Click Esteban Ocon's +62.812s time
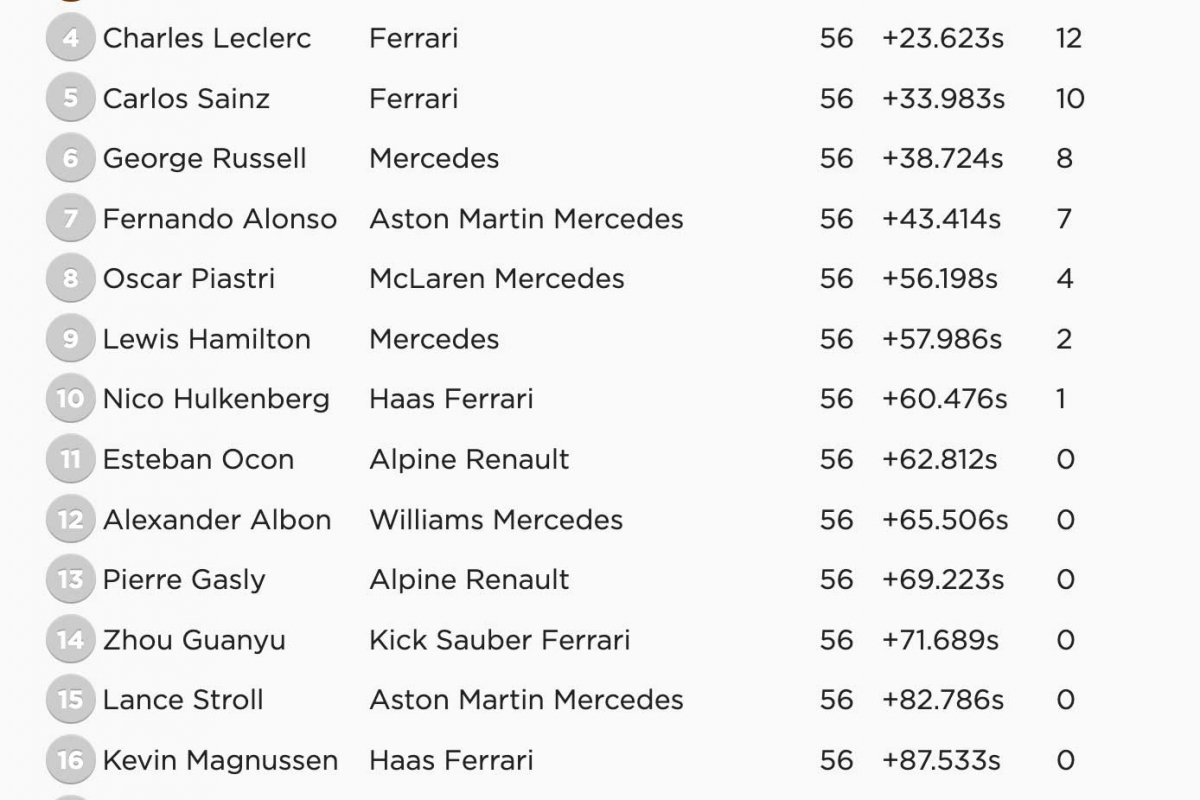The image size is (1200, 800). [x=940, y=460]
